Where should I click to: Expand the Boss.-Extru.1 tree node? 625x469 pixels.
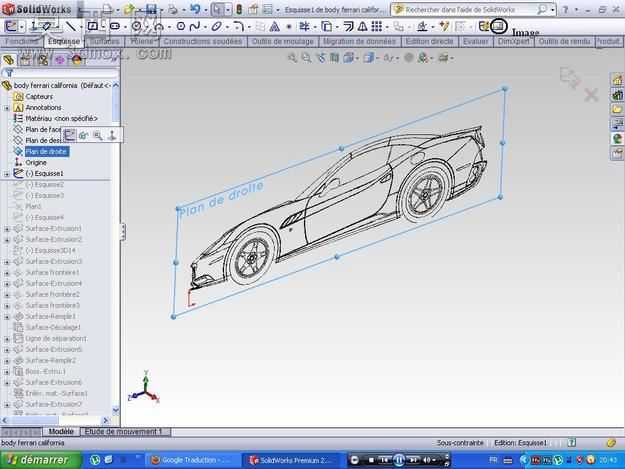(x=7, y=372)
